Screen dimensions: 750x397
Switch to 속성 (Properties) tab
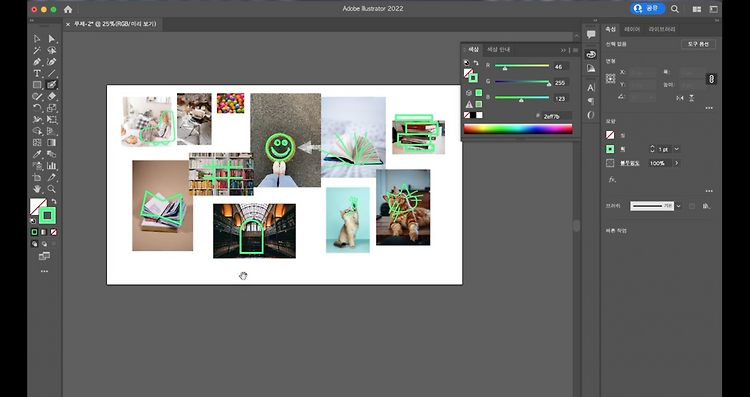click(x=611, y=29)
